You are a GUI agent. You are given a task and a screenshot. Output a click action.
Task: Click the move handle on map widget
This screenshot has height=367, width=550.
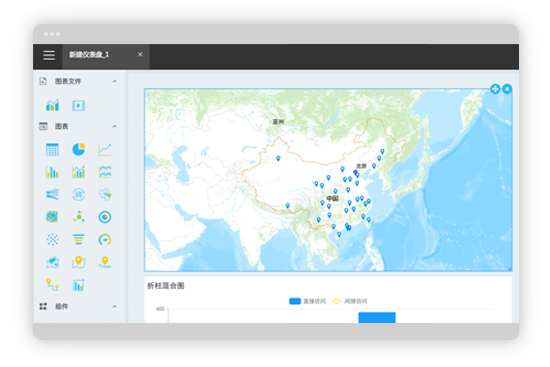[x=495, y=89]
